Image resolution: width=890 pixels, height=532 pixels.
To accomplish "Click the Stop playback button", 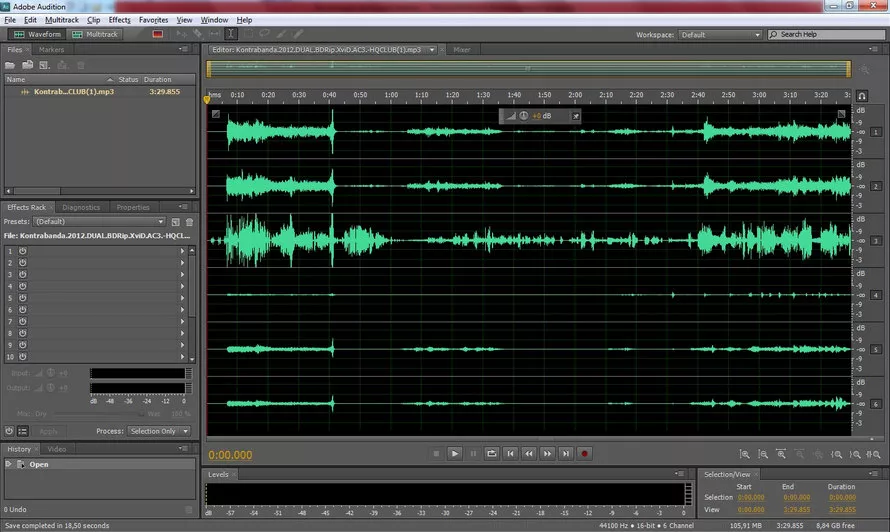I will tap(436, 454).
